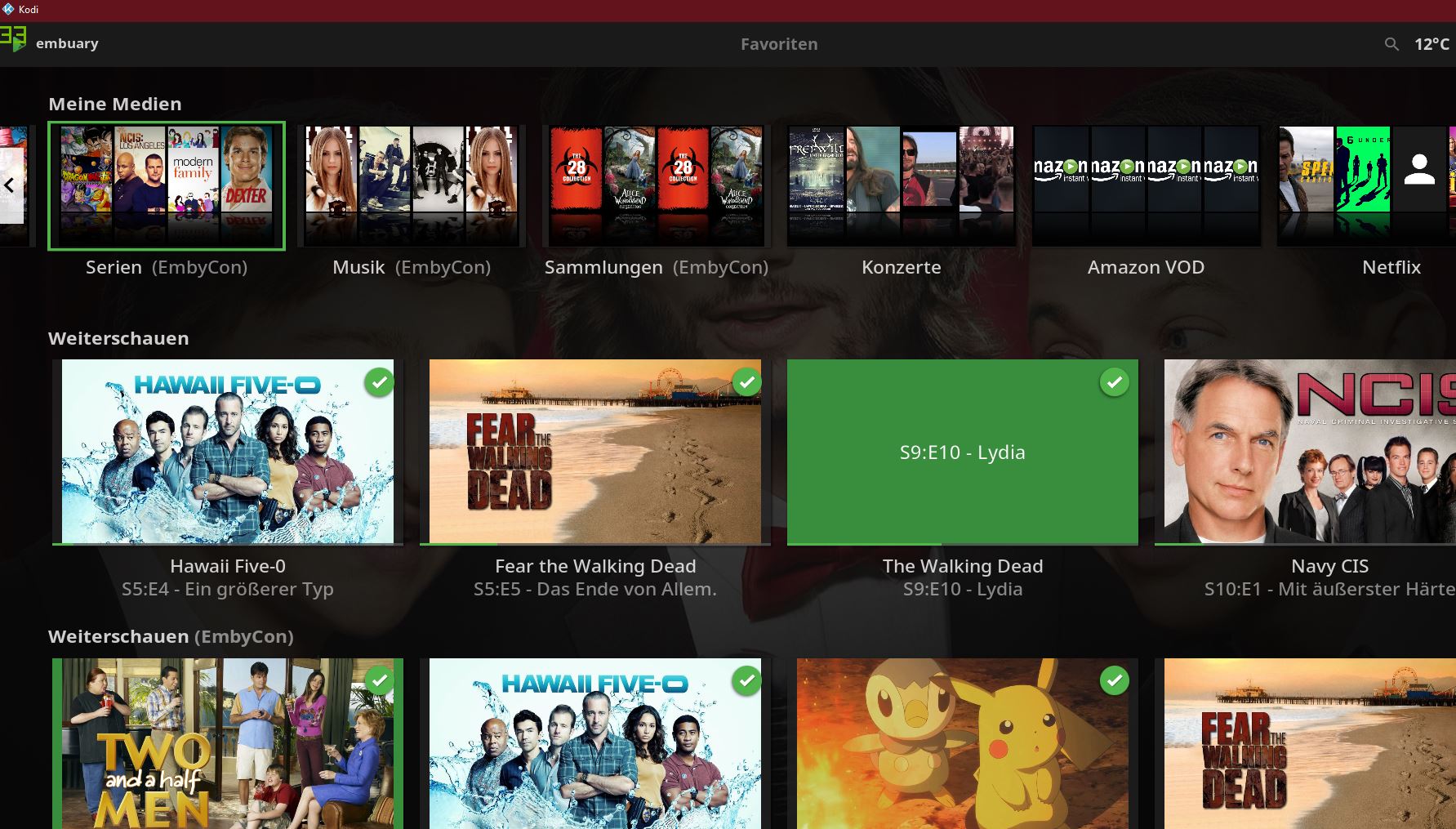Open the Konzerte library
The image size is (1456, 829).
902,185
